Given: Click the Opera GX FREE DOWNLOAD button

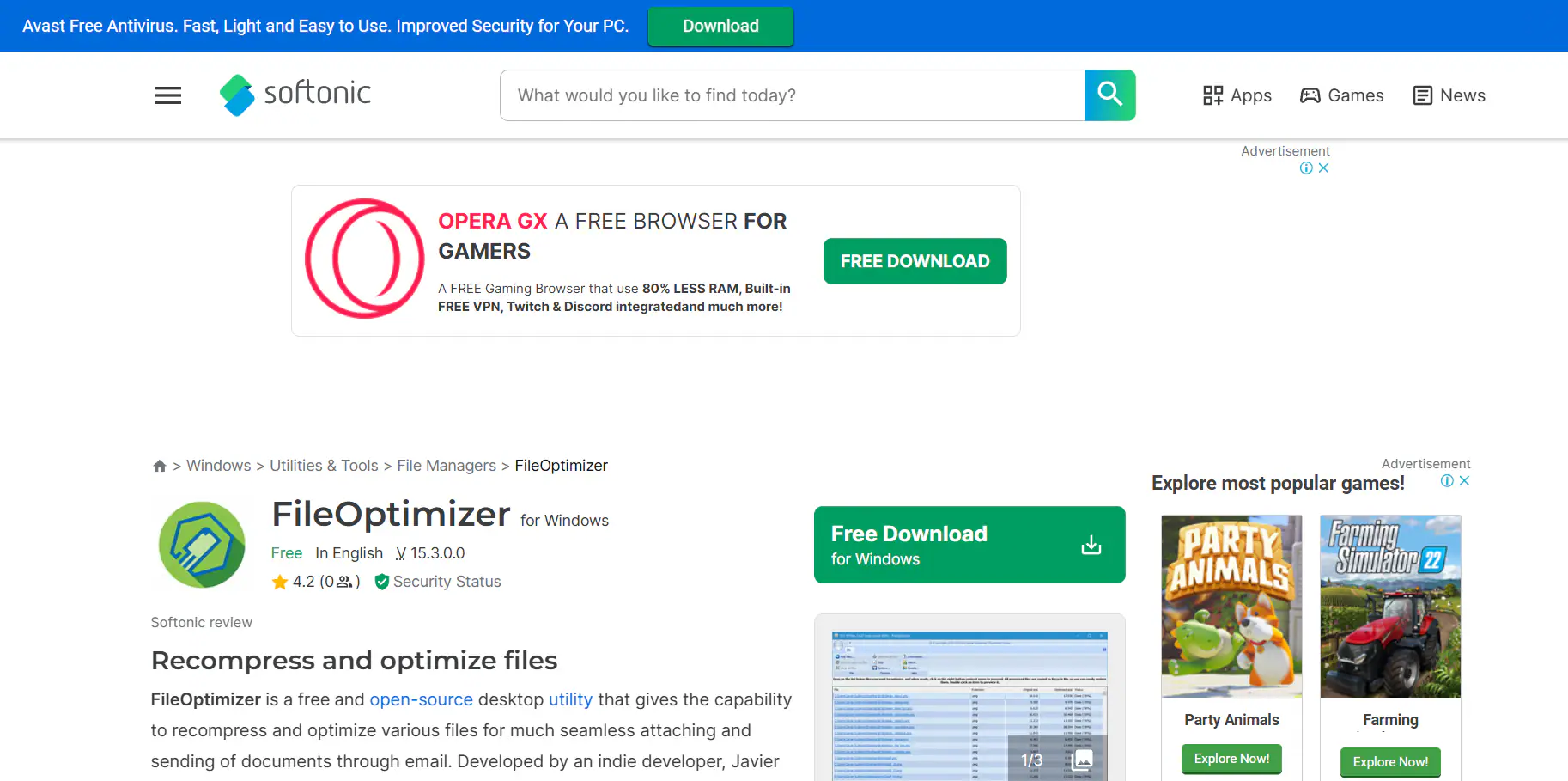Looking at the screenshot, I should (x=915, y=261).
